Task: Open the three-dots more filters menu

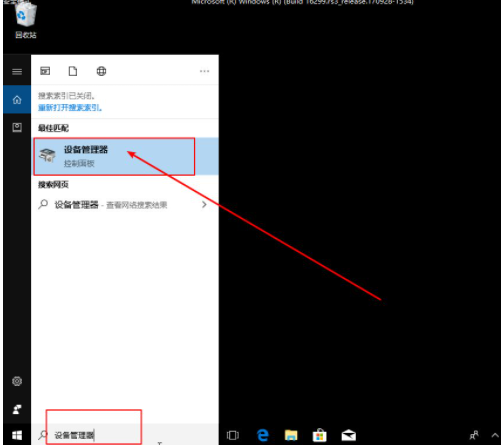Action: coord(204,71)
